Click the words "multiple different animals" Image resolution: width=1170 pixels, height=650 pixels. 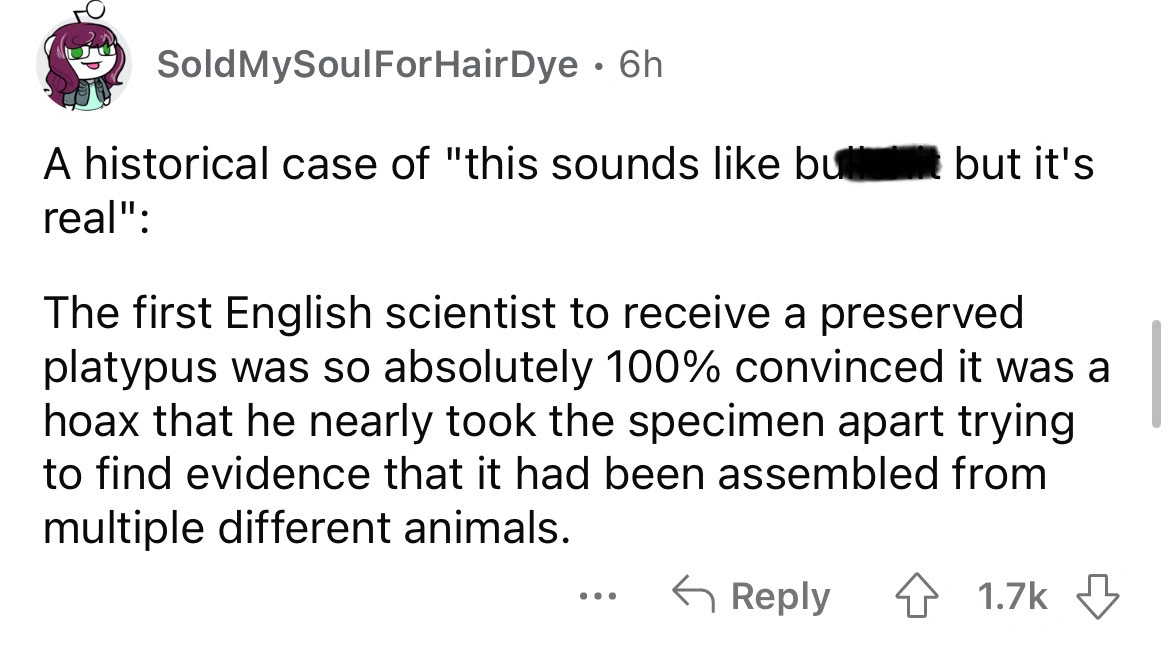click(298, 527)
